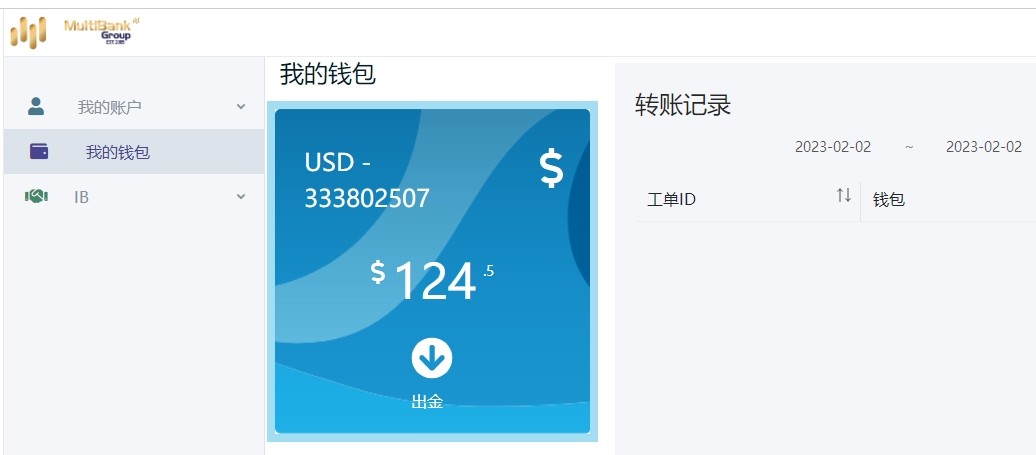Open the IB sidebar section
Image resolution: width=1036 pixels, height=455 pixels.
point(134,197)
